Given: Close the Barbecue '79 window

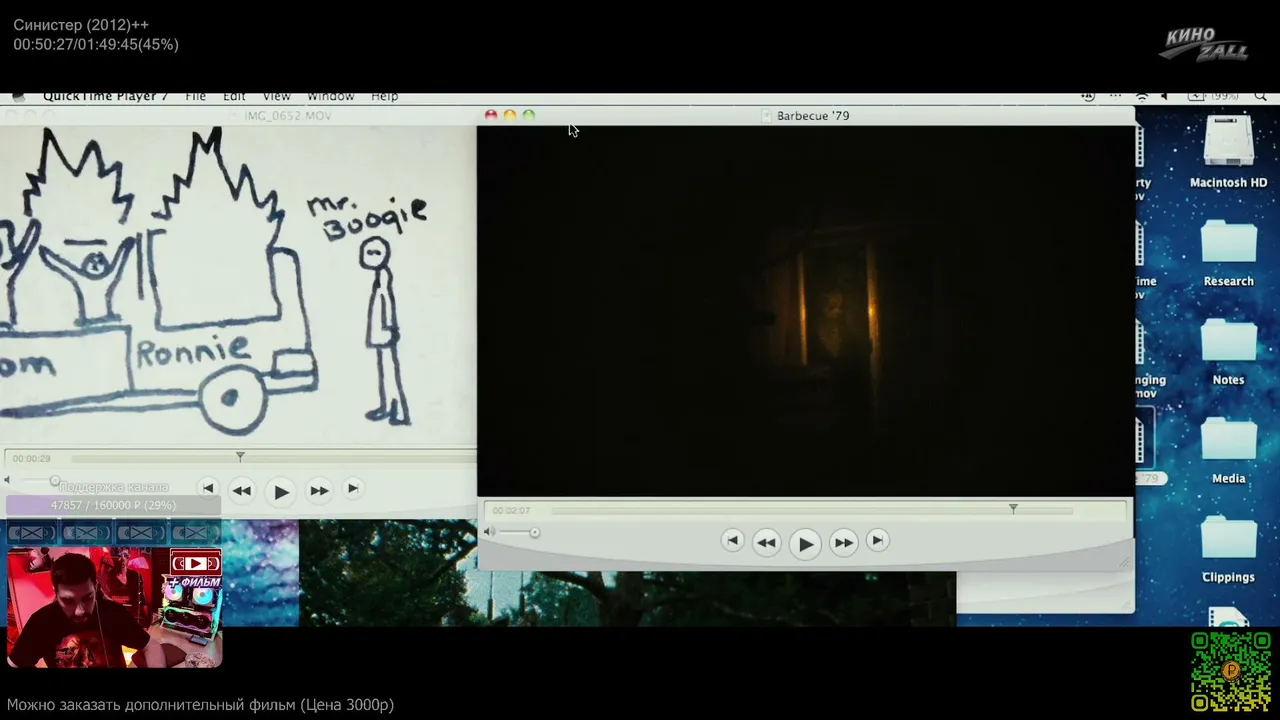Looking at the screenshot, I should coord(491,116).
